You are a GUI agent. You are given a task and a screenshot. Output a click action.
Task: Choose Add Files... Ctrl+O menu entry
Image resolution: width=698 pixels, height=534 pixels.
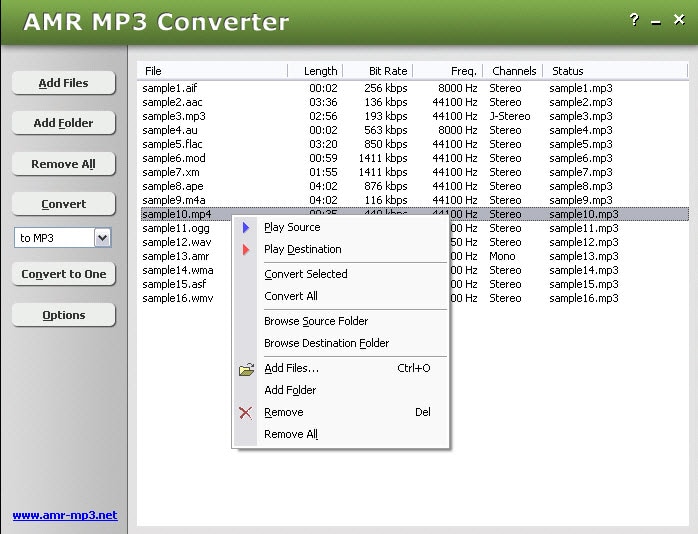[341, 368]
